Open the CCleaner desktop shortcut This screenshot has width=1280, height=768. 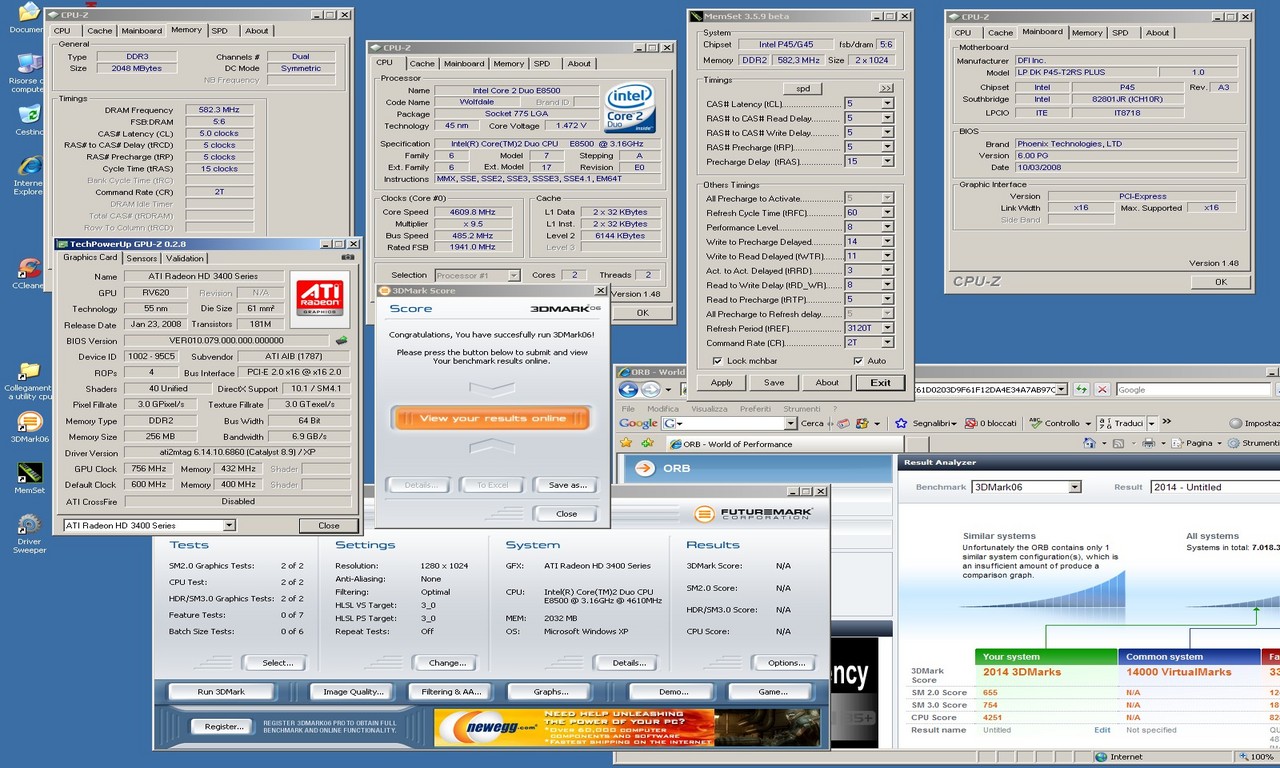29,273
